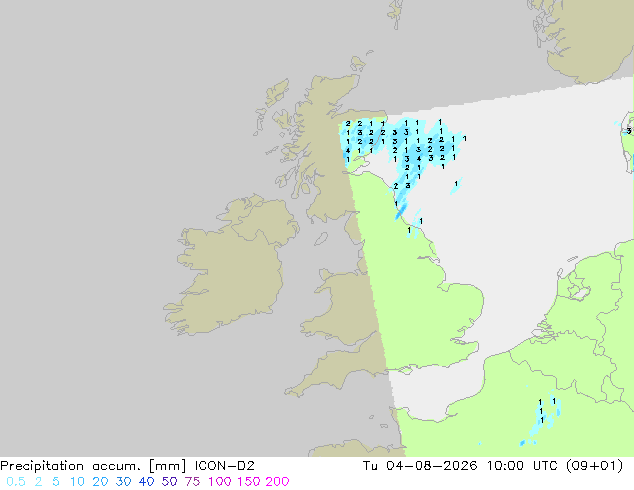Click the 75 legend value

coord(192,482)
